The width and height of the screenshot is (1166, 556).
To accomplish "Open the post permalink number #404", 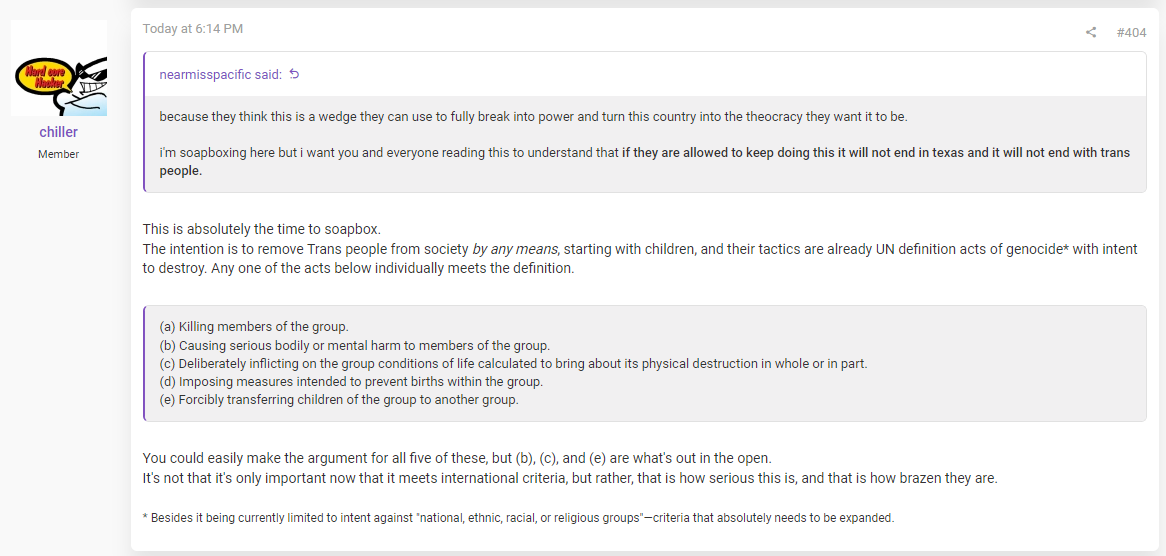I will tap(1131, 32).
